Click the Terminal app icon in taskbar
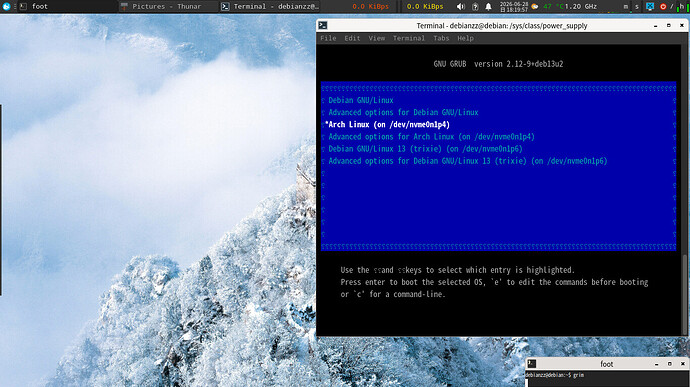This screenshot has height=387, width=690. [225, 6]
